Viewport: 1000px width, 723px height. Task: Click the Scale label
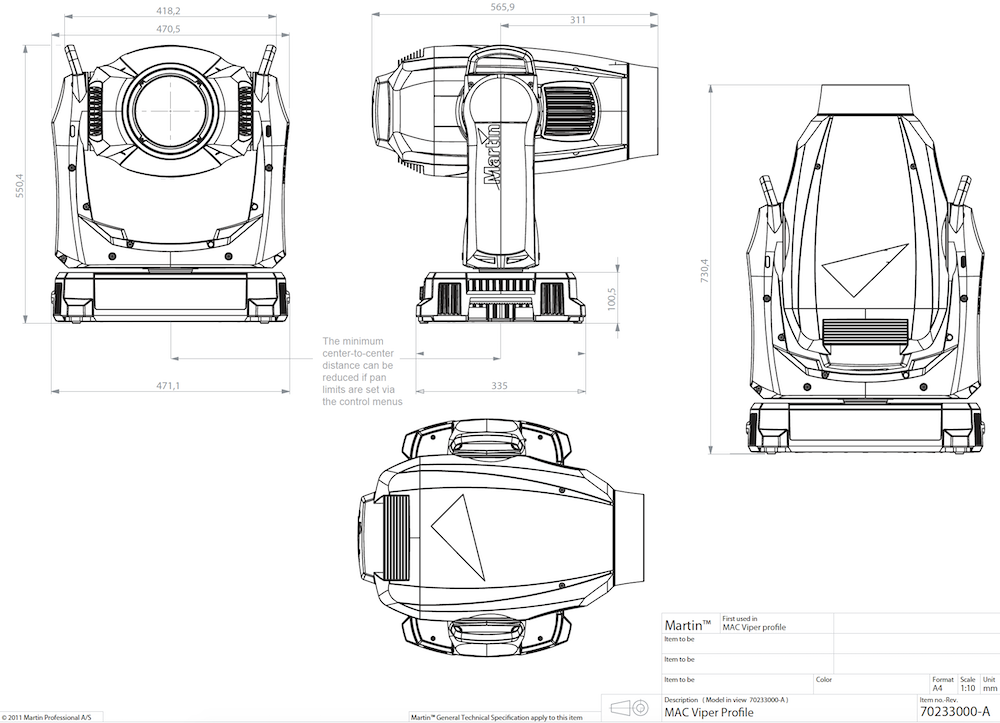pos(967,680)
